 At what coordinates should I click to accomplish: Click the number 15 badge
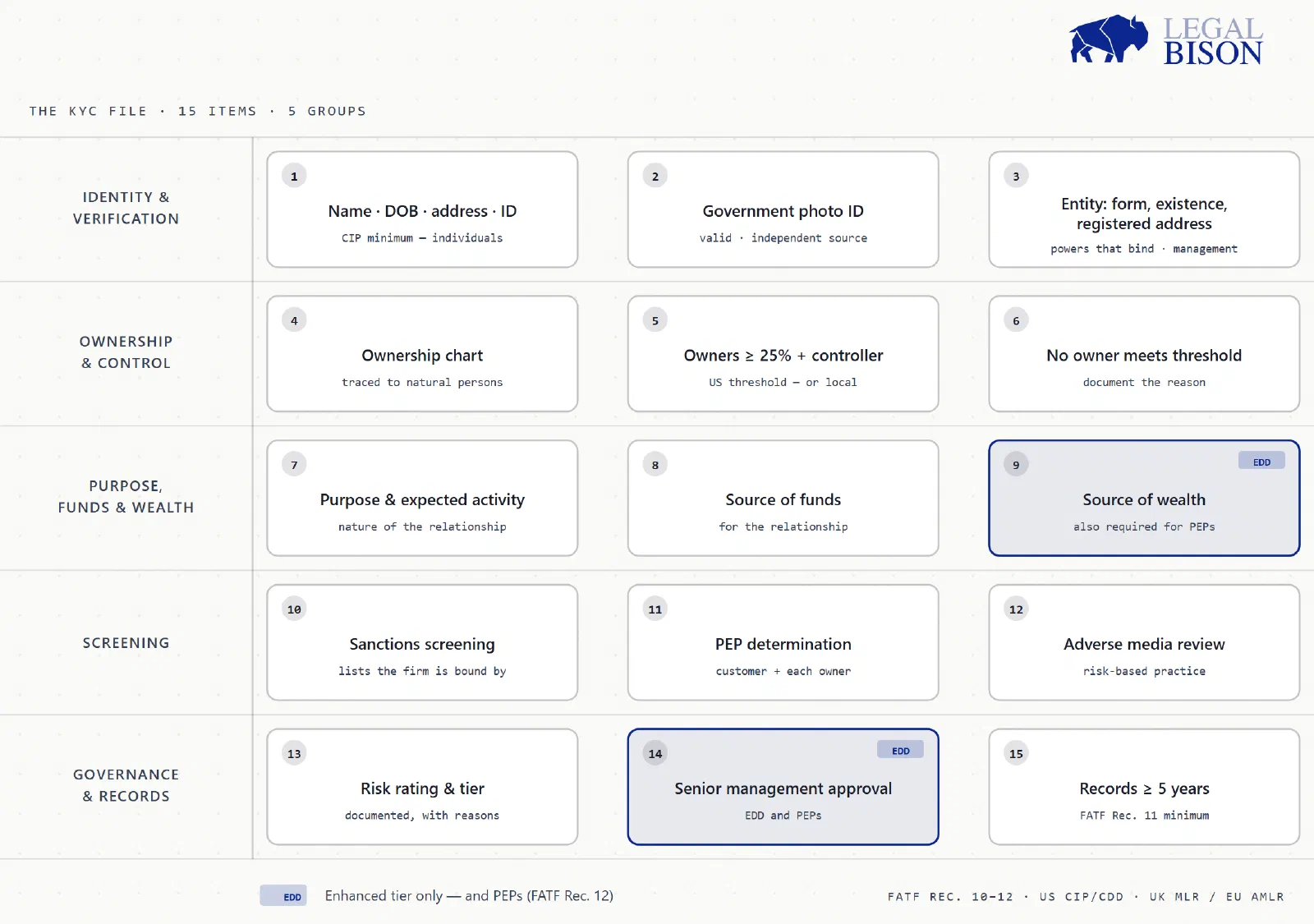click(x=1016, y=754)
